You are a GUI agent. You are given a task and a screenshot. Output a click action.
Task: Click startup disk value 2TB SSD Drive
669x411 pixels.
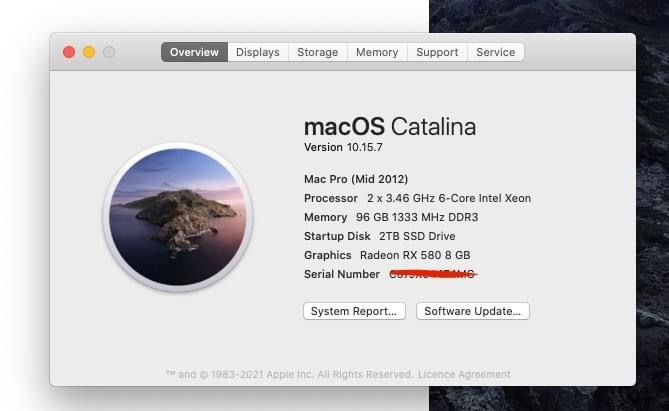click(x=417, y=236)
